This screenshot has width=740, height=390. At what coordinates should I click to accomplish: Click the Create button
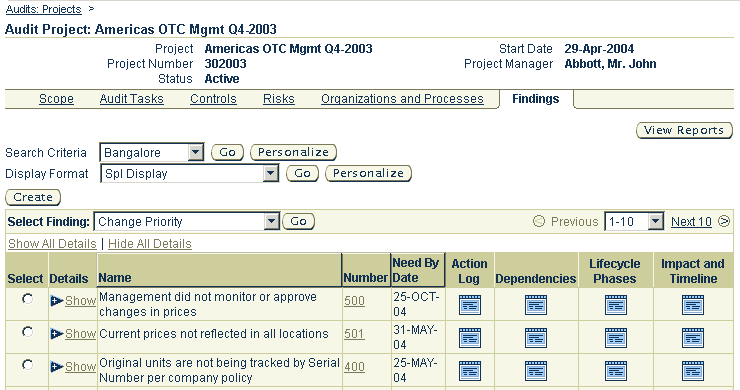(33, 197)
